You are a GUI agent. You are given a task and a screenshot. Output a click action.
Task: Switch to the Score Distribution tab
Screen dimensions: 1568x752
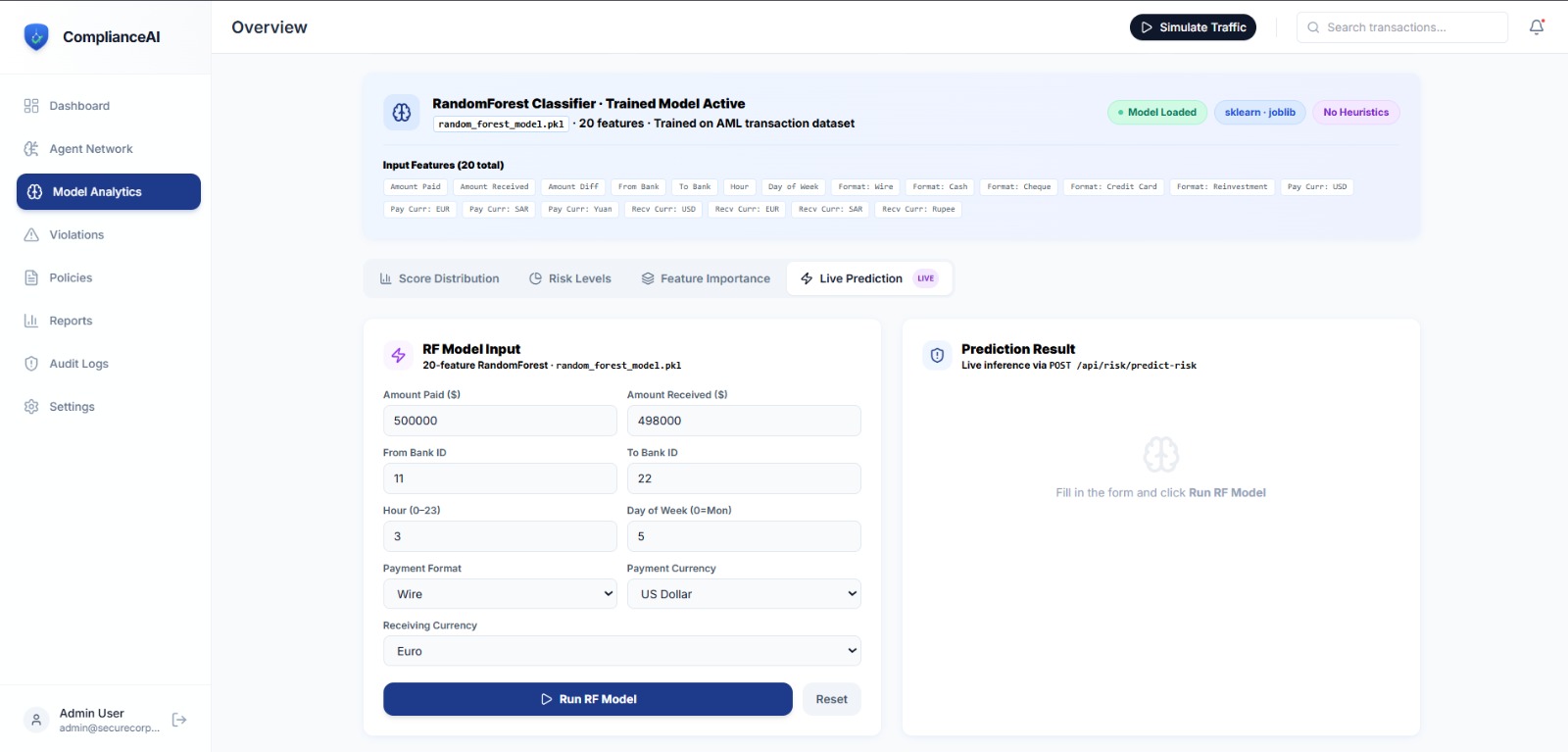[x=440, y=278]
